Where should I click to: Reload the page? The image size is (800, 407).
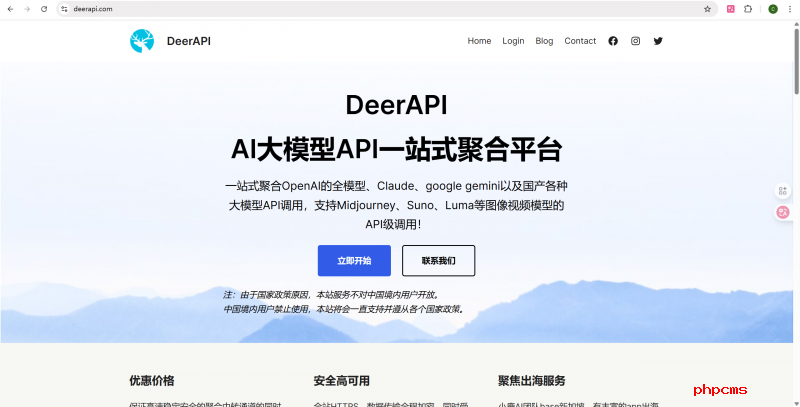click(x=43, y=8)
